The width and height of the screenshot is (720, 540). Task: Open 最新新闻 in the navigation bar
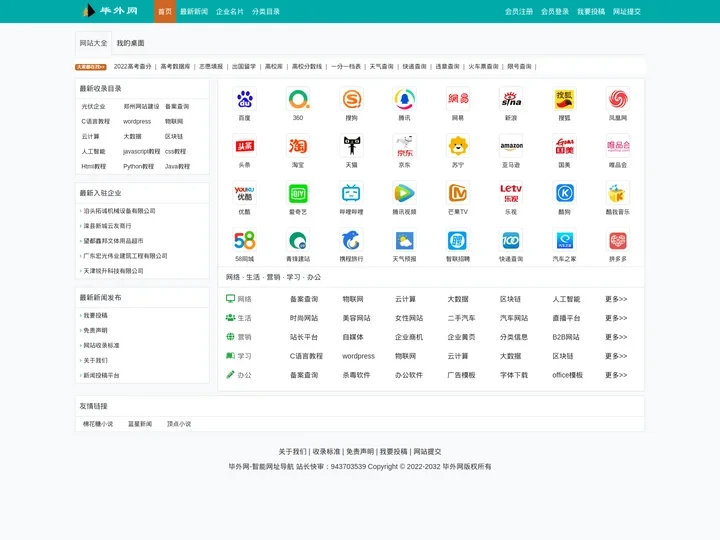click(194, 11)
